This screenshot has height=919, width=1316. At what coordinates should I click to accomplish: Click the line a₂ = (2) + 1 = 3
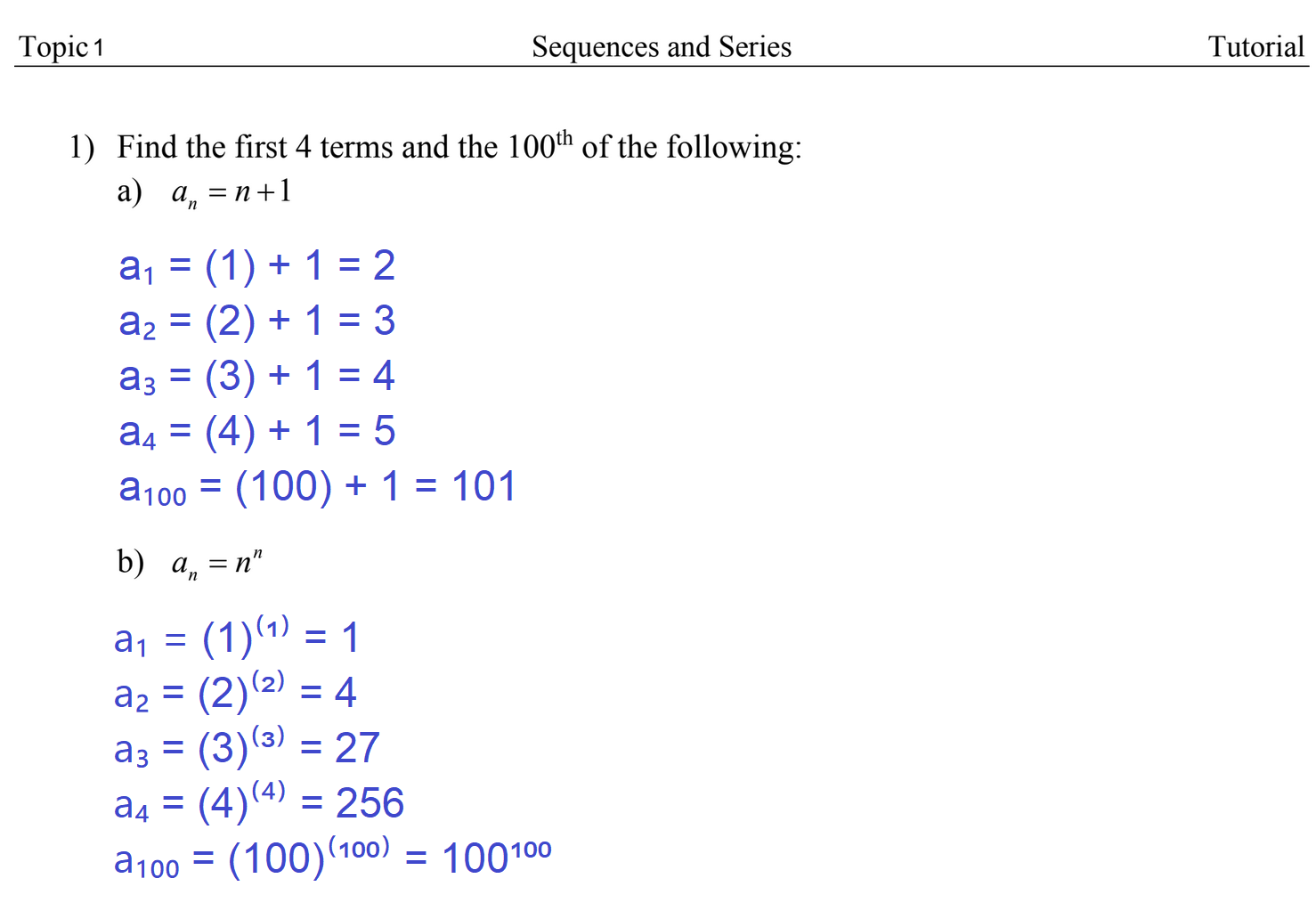(256, 321)
